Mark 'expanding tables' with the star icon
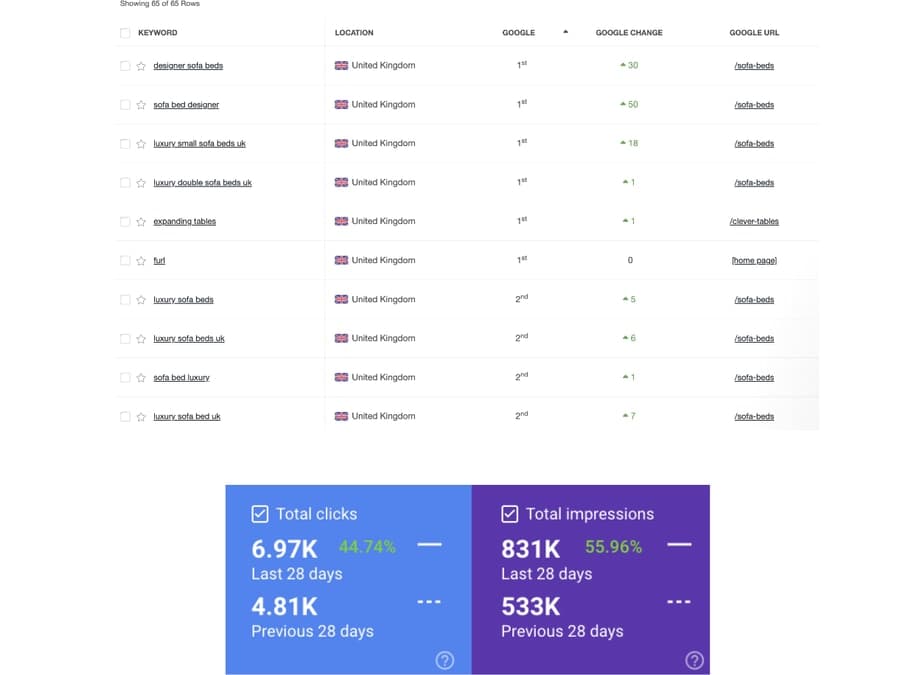Viewport: 900px width, 675px height. click(x=141, y=222)
